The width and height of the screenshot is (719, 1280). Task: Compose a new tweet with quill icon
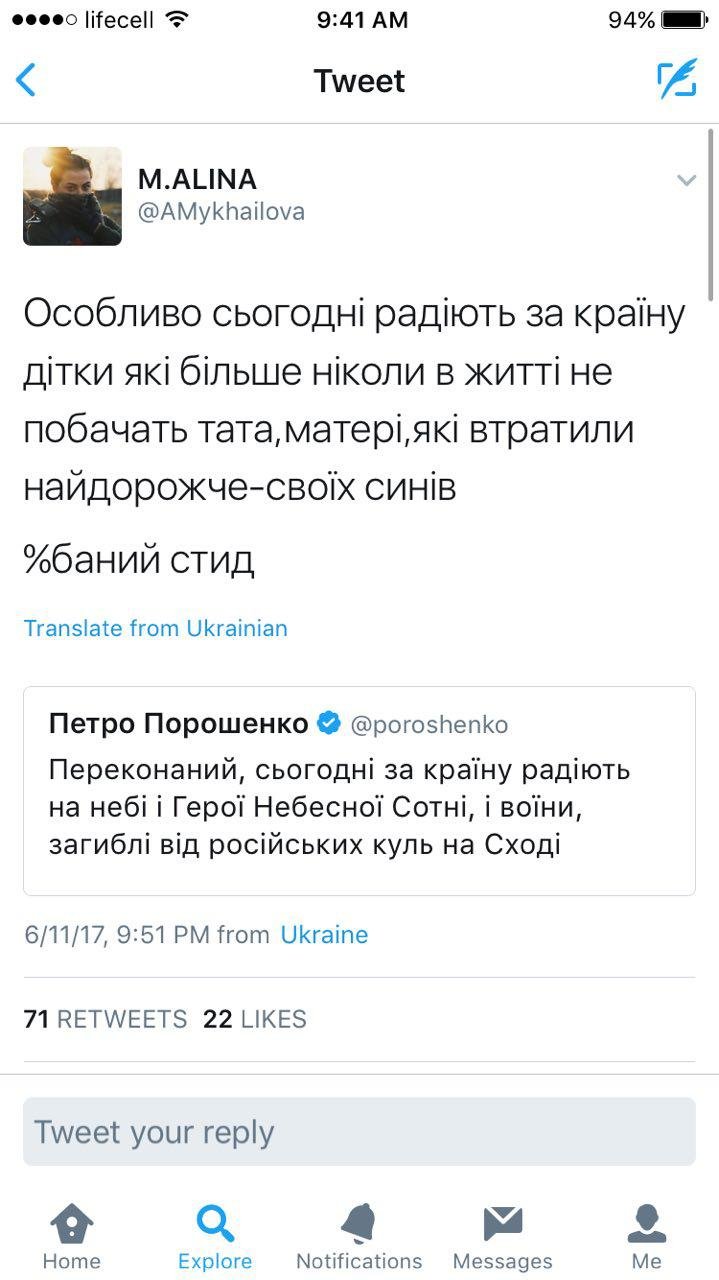tap(677, 80)
